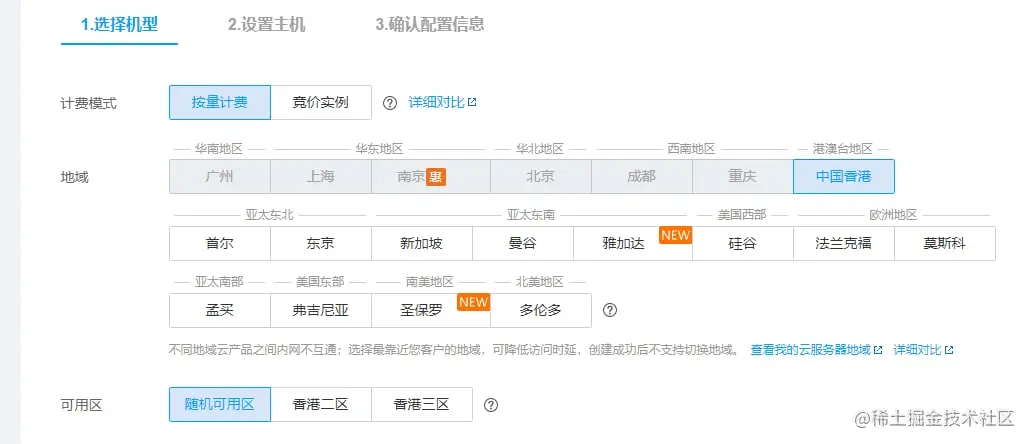Click the 可用区 label
1030x444 pixels.
(x=81, y=405)
